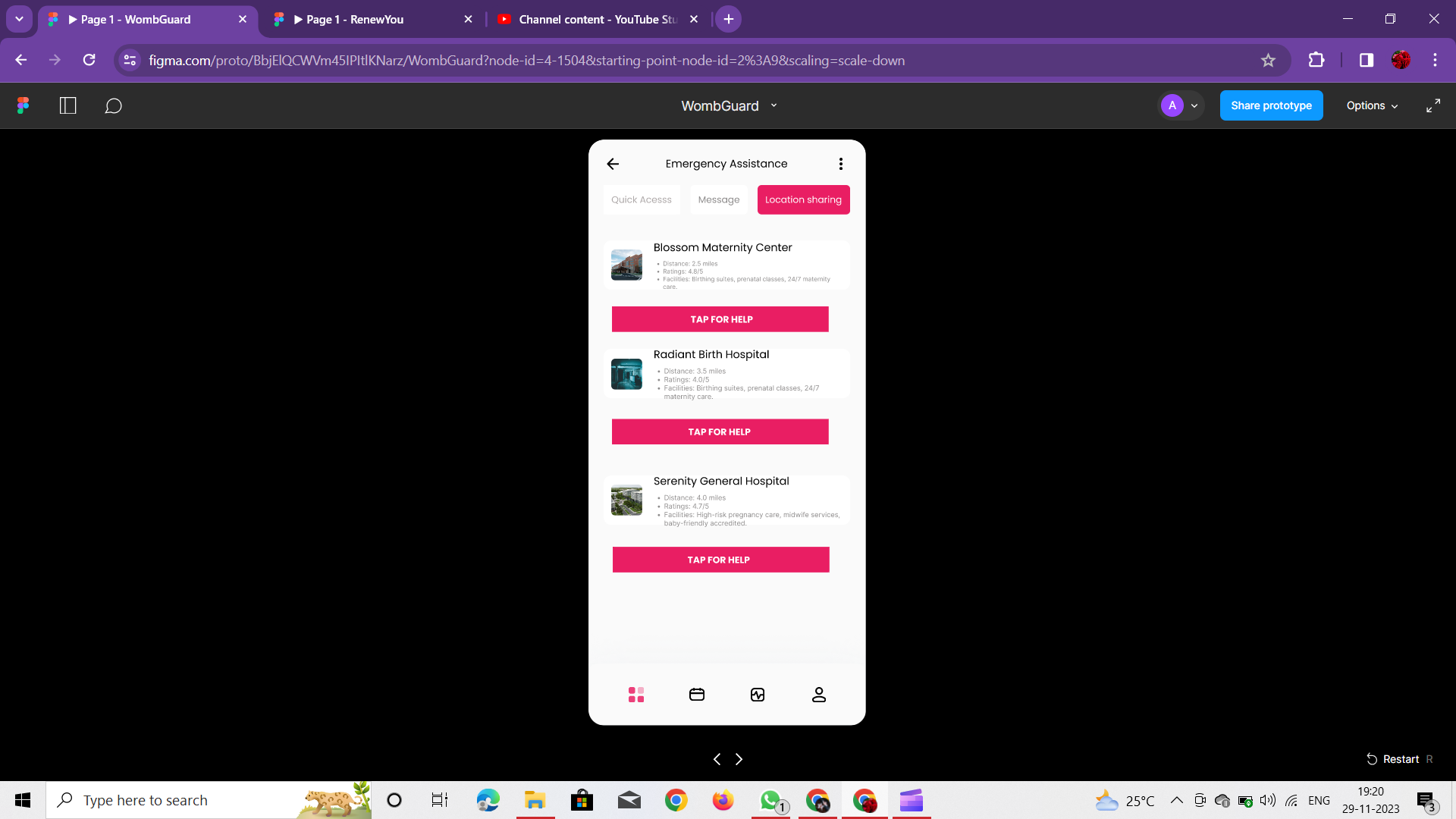1456x819 pixels.
Task: Click the Radiant Birth Hospital thumbnail image
Action: click(x=626, y=374)
